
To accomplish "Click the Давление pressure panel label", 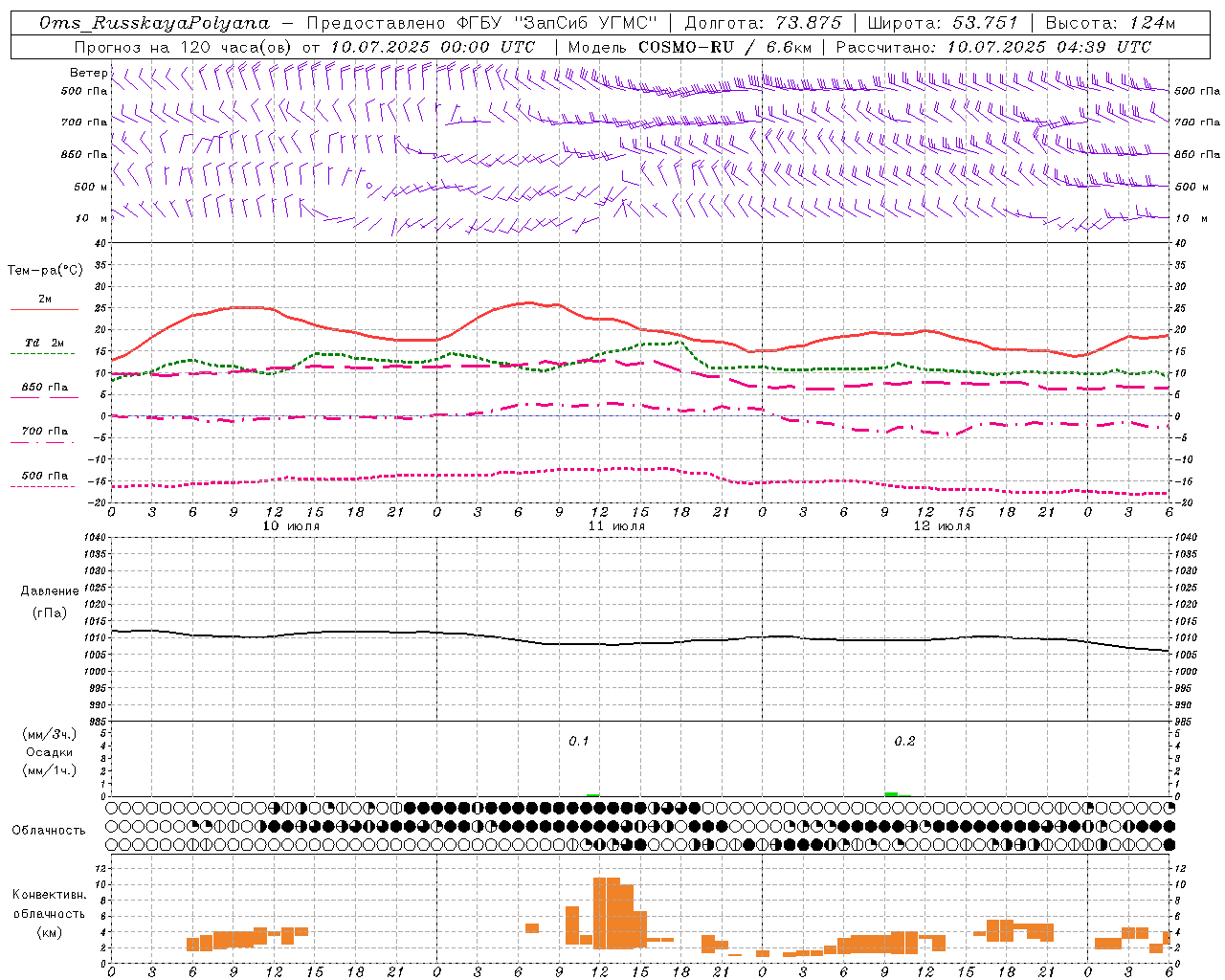I will (x=50, y=591).
